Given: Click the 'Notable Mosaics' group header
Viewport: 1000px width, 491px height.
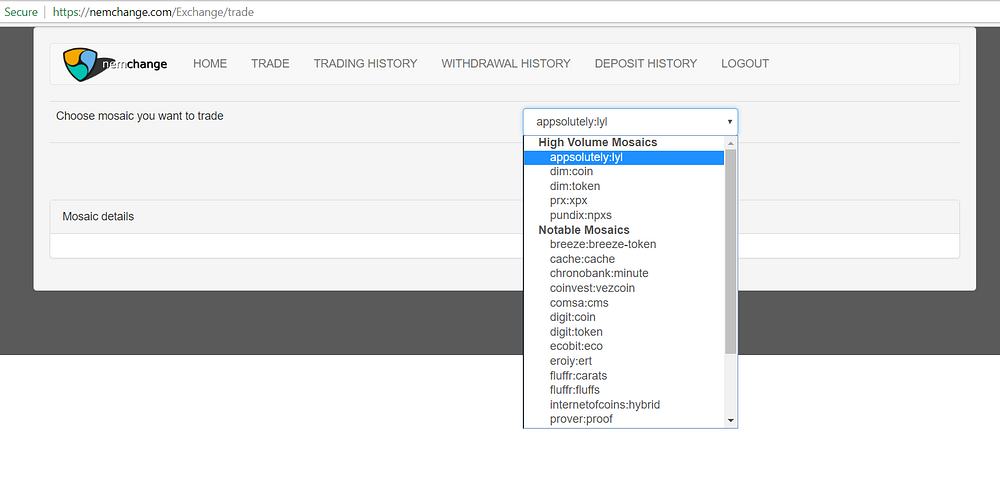Looking at the screenshot, I should pyautogui.click(x=584, y=230).
